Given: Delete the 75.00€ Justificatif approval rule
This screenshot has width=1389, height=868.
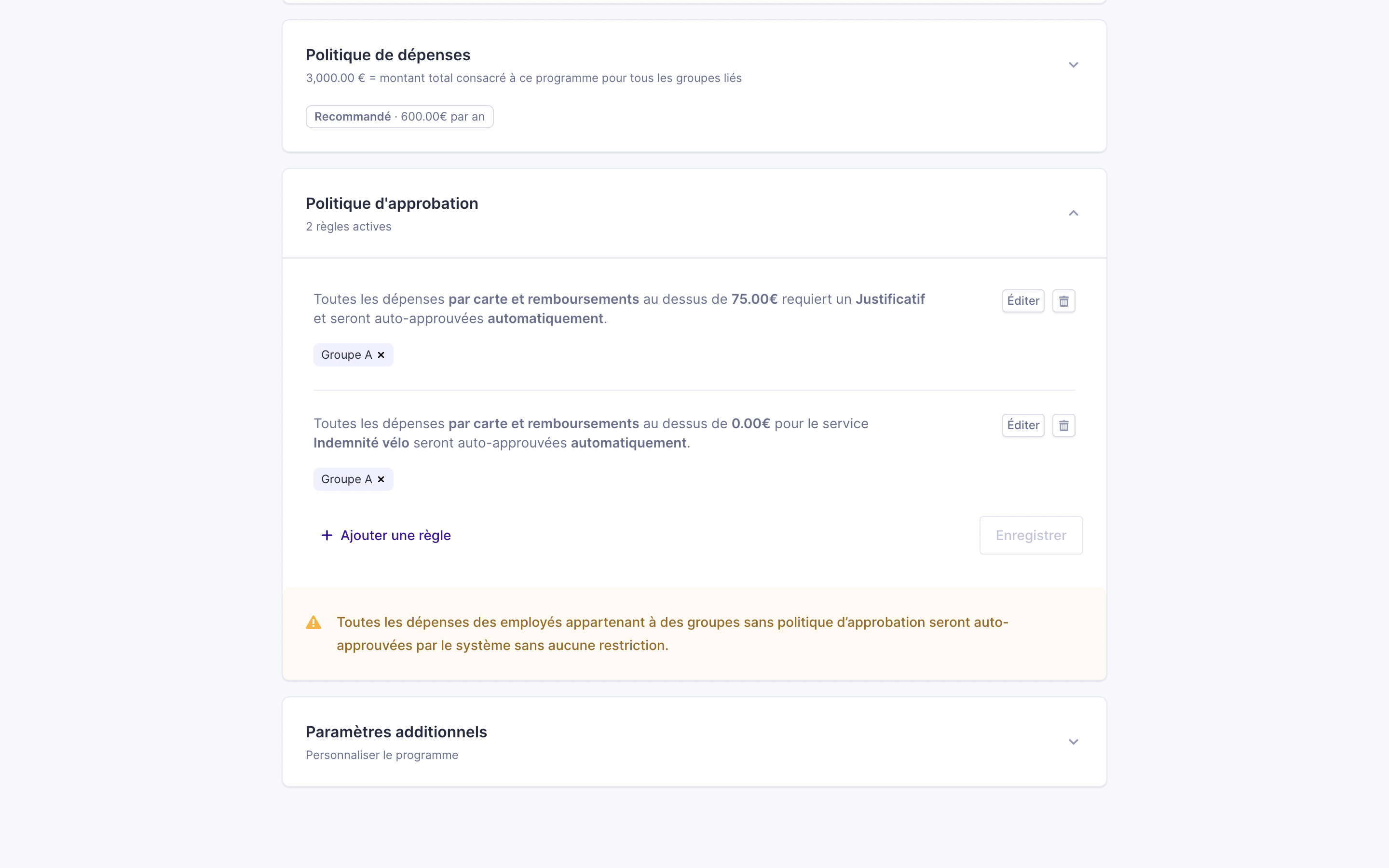Looking at the screenshot, I should click(x=1063, y=301).
